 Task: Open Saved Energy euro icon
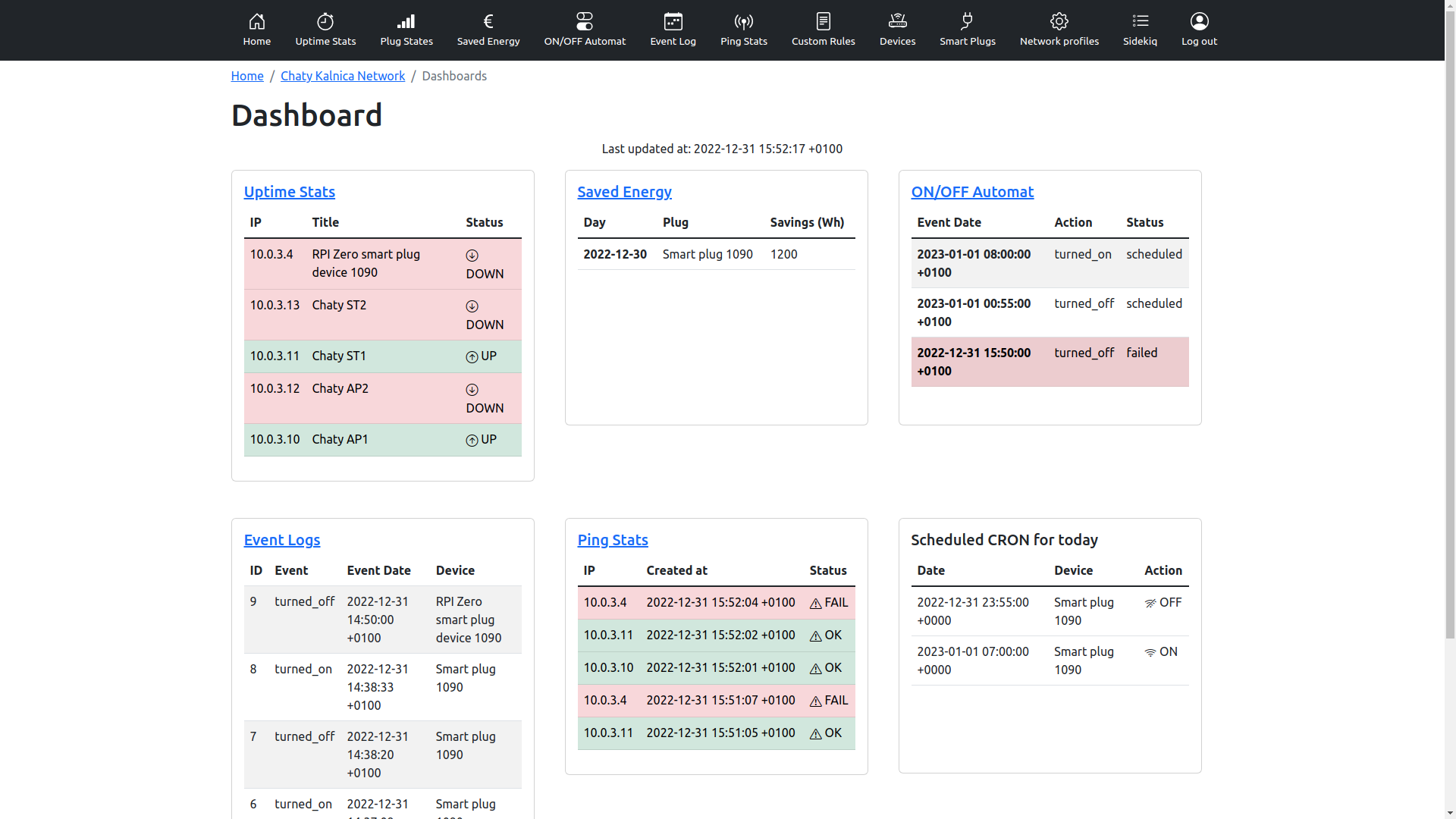point(488,21)
